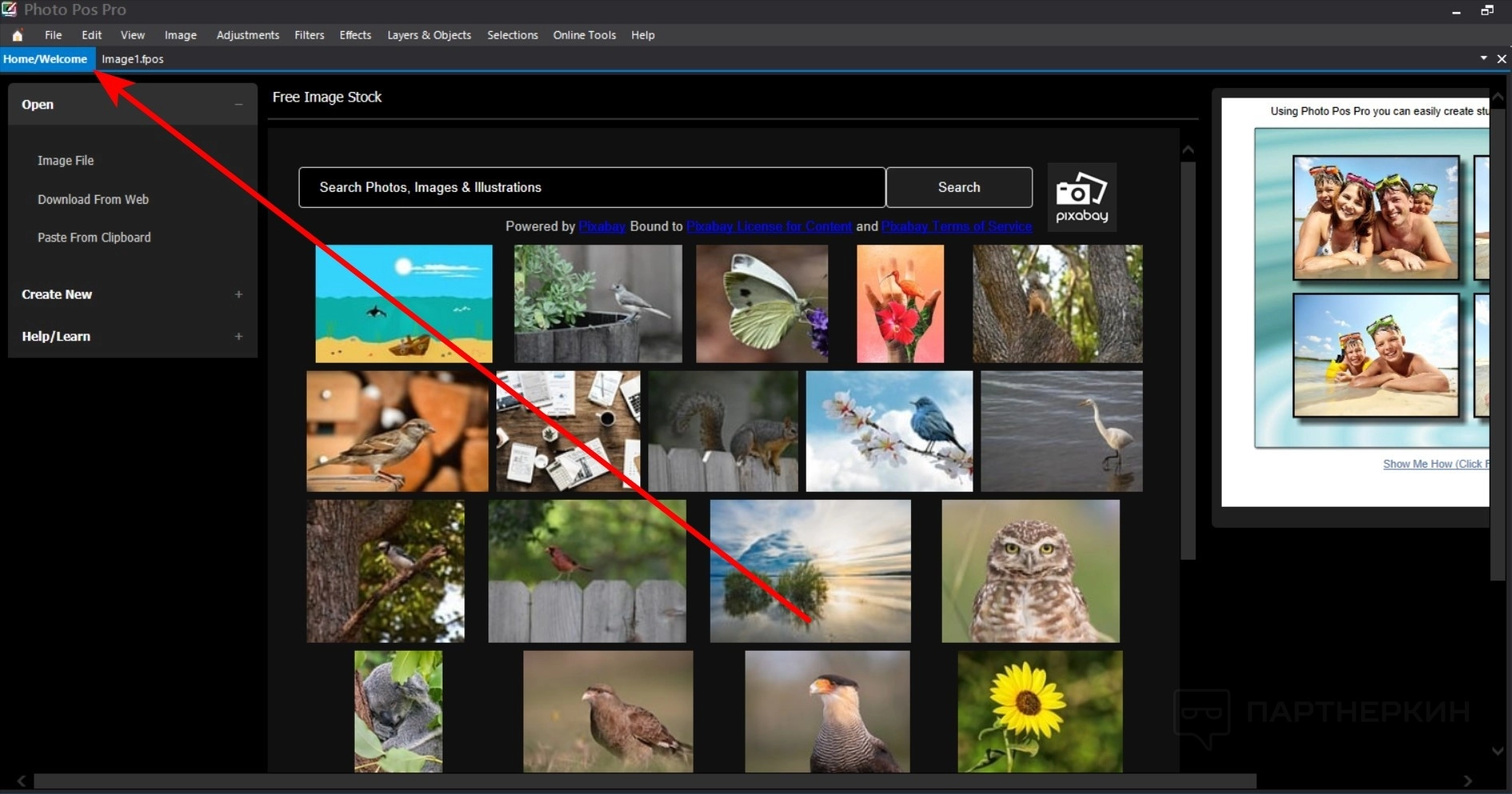The height and width of the screenshot is (794, 1512).
Task: Collapse the Open section
Action: (238, 105)
